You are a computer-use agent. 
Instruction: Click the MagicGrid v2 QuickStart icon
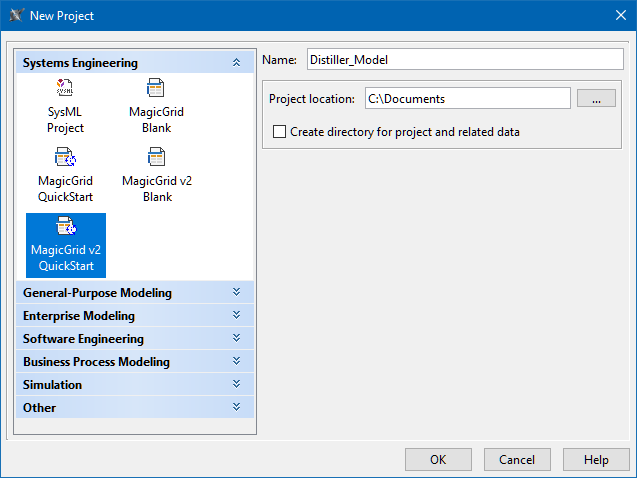click(66, 227)
